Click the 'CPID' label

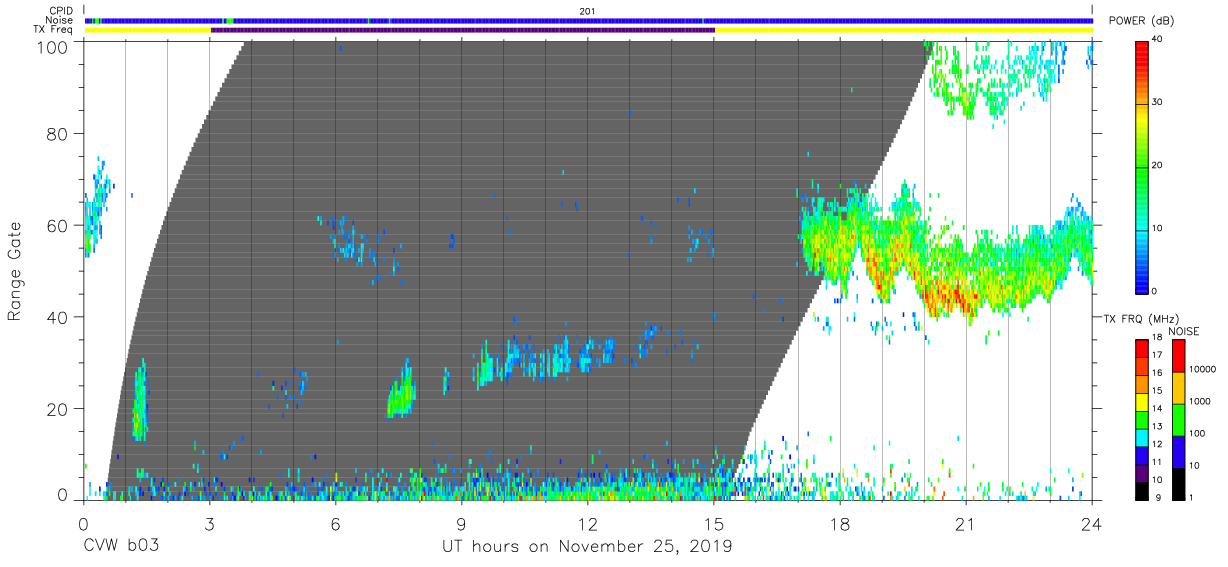click(x=63, y=11)
